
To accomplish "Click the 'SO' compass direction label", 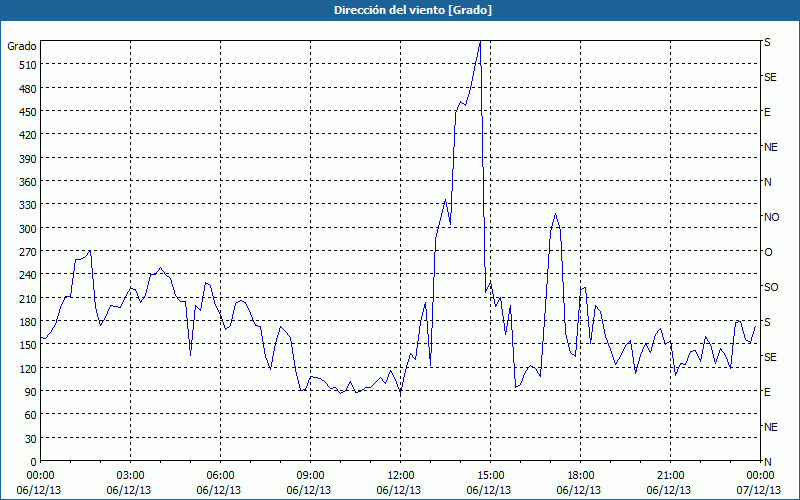I will point(771,287).
